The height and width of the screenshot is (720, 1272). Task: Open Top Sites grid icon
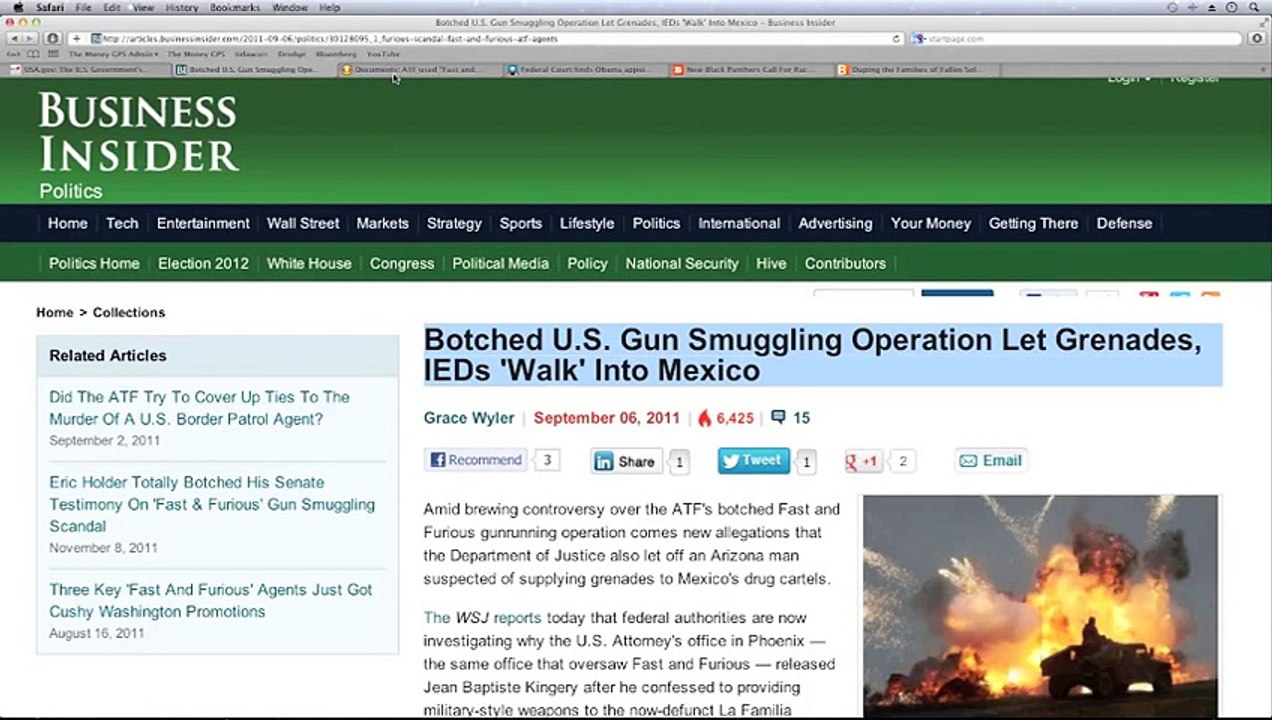coord(53,54)
